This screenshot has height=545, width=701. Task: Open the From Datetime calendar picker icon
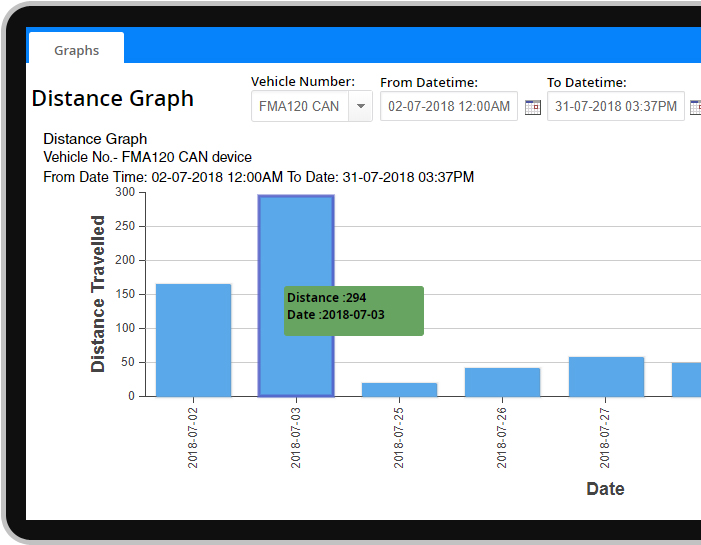[533, 107]
